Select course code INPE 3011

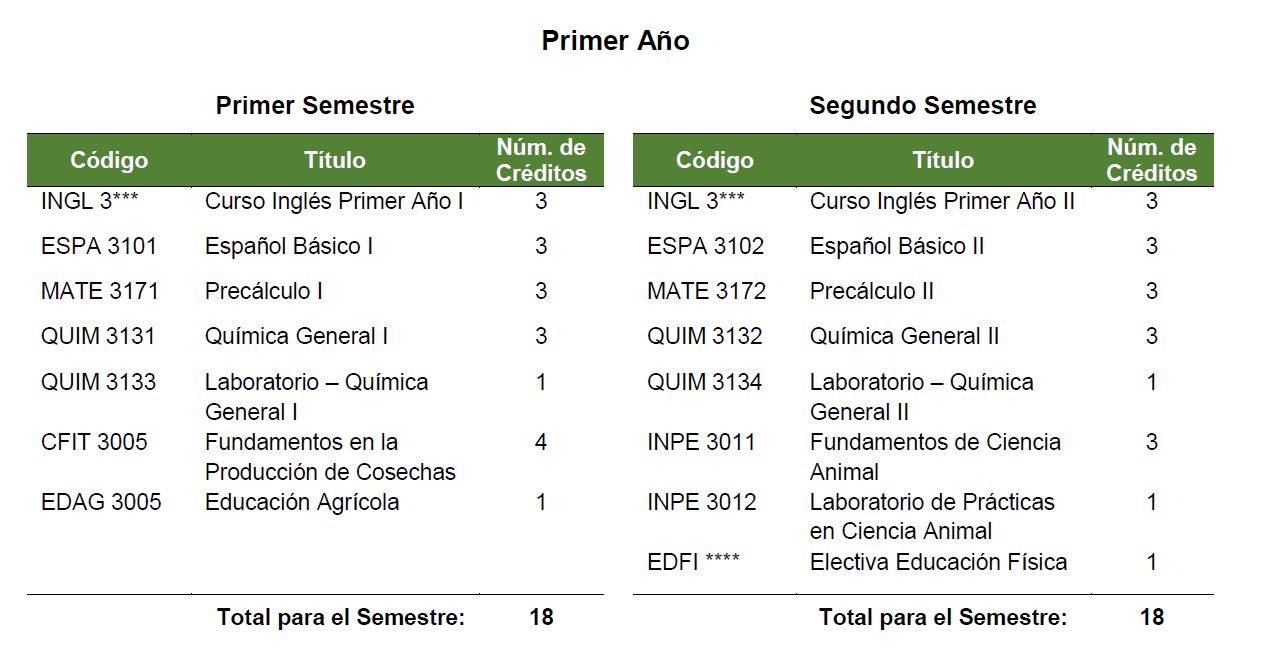click(x=701, y=442)
